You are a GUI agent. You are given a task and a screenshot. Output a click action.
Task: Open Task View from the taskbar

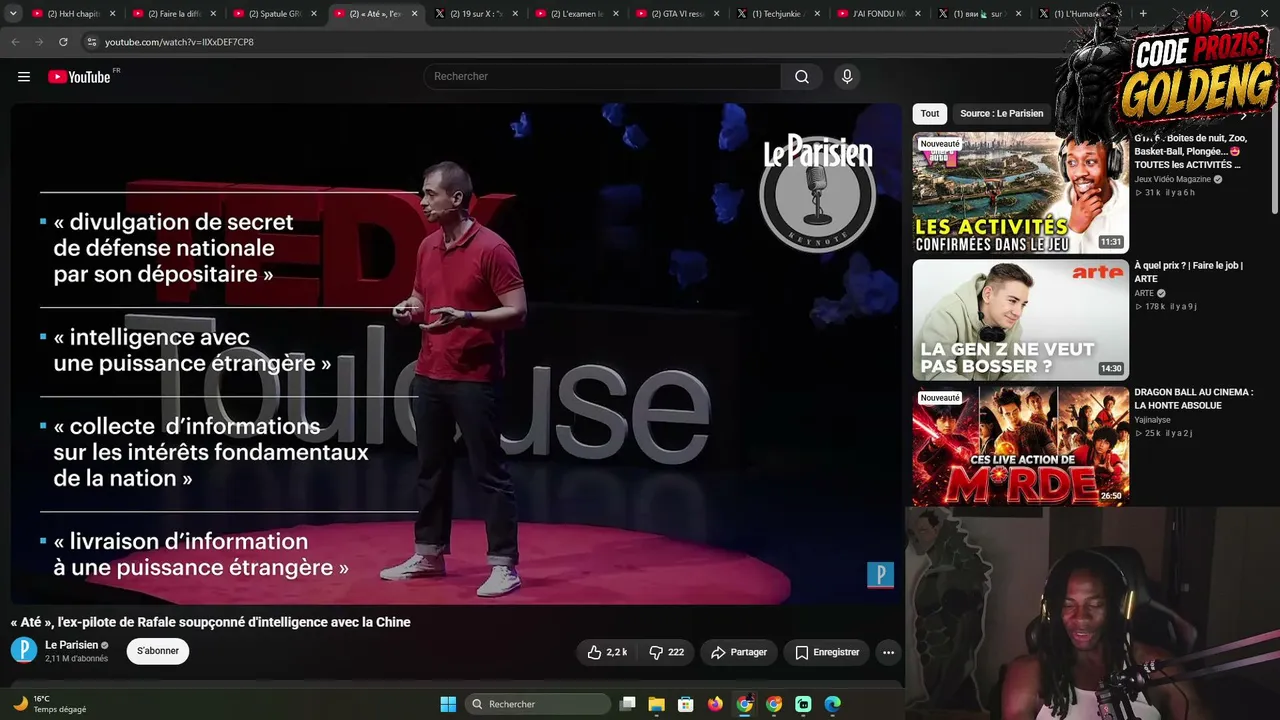628,704
